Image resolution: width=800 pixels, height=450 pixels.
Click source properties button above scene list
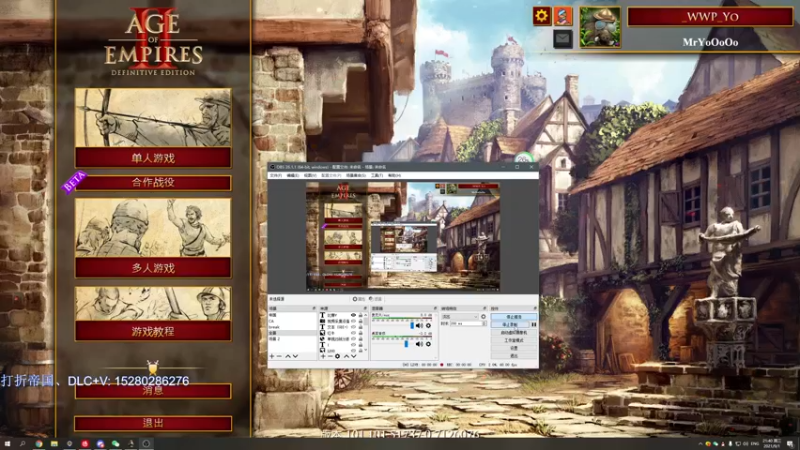tap(359, 299)
